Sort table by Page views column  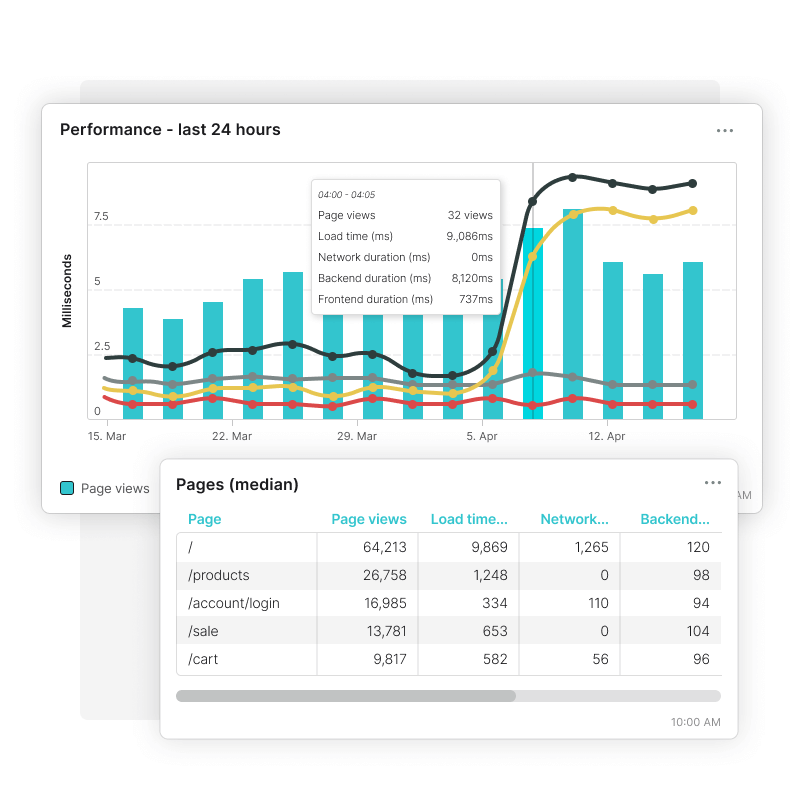(369, 519)
